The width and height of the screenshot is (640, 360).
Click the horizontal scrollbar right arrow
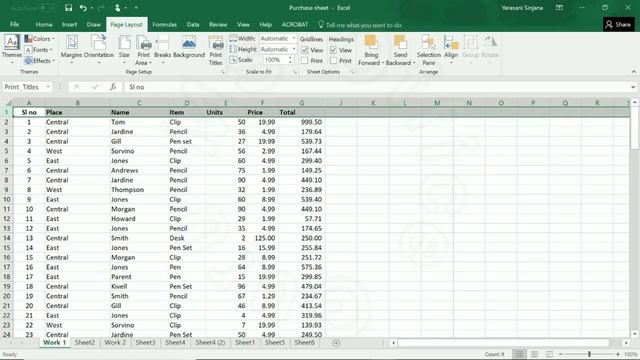tap(626, 343)
